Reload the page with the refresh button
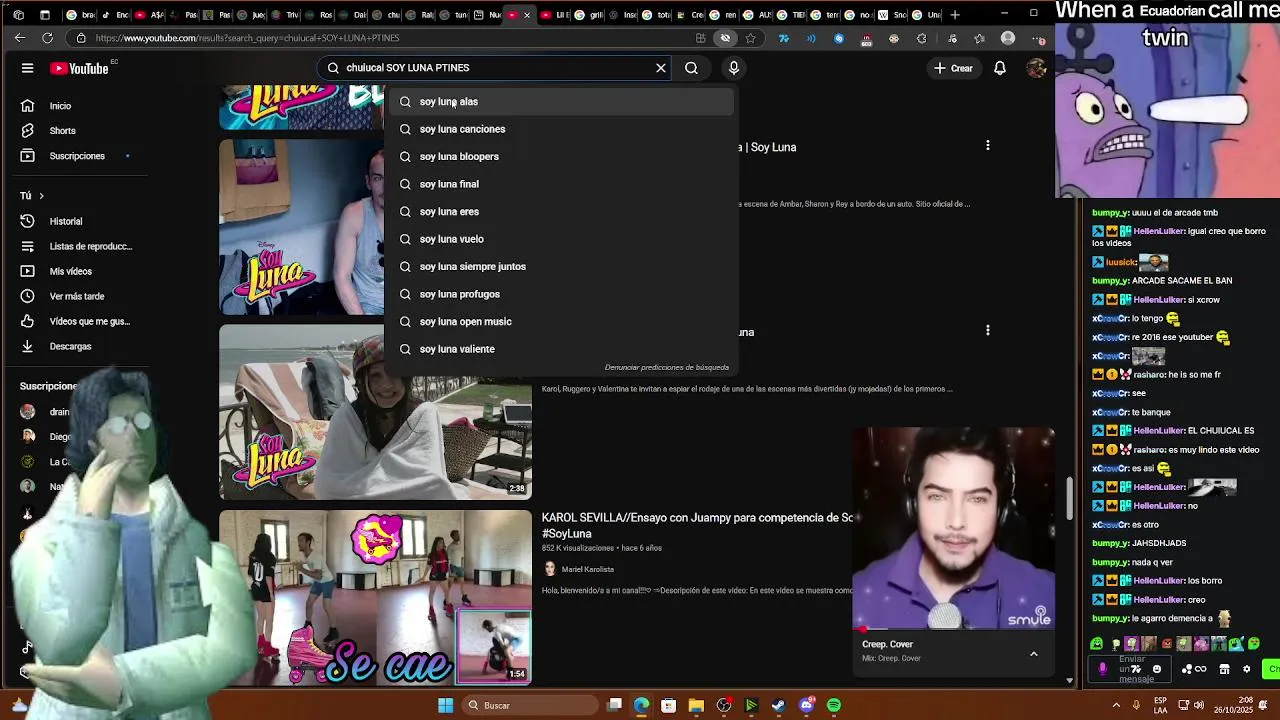The image size is (1280, 720). point(47,38)
